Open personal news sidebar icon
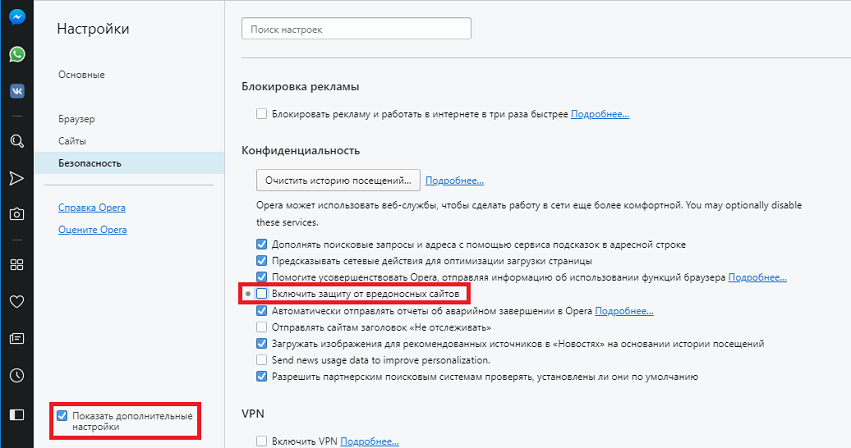 17,339
